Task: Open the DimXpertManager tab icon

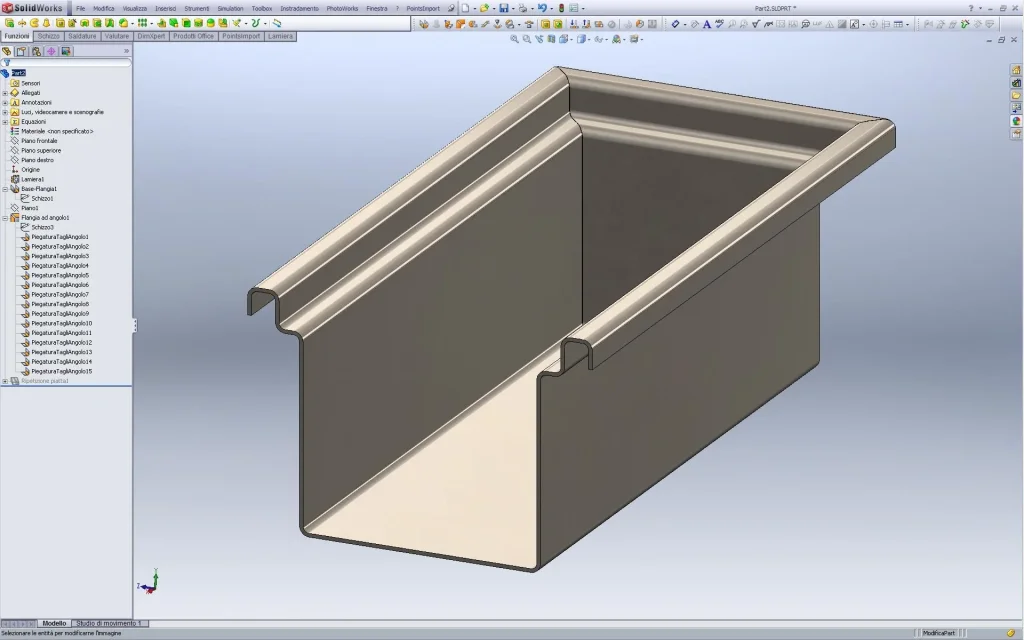Action: click(x=51, y=51)
